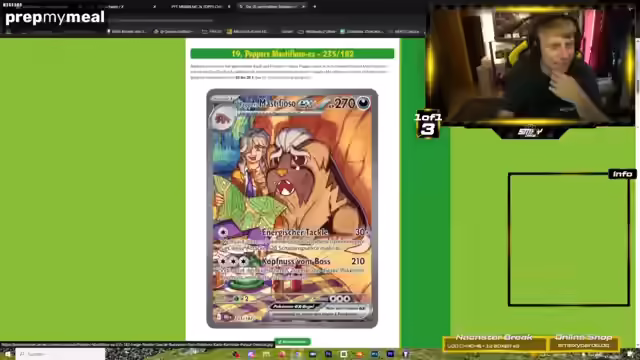The height and width of the screenshot is (360, 640).
Task: Click the Windows taskbar search box
Action: 60,354
